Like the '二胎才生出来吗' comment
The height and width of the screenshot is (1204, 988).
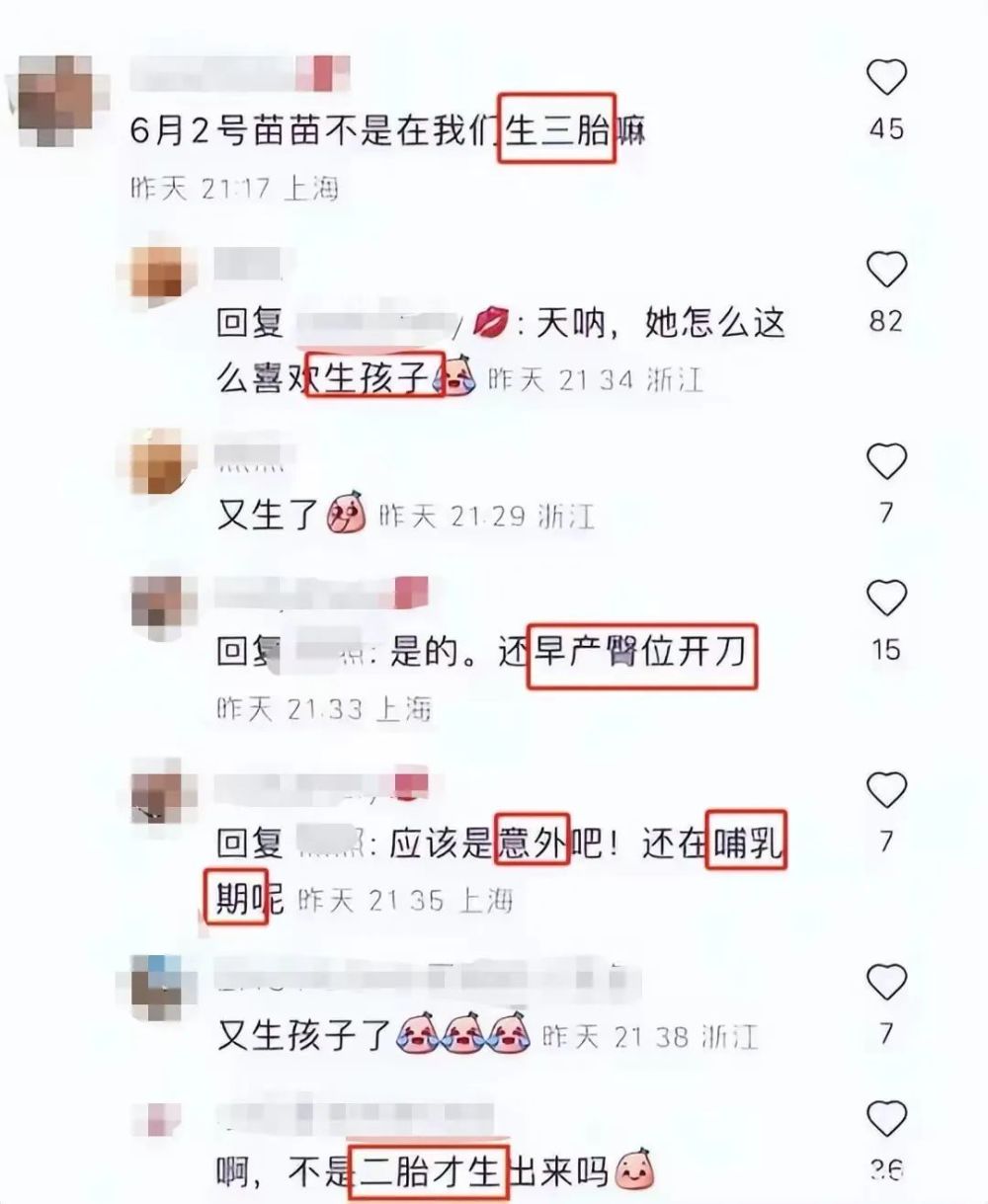886,1118
